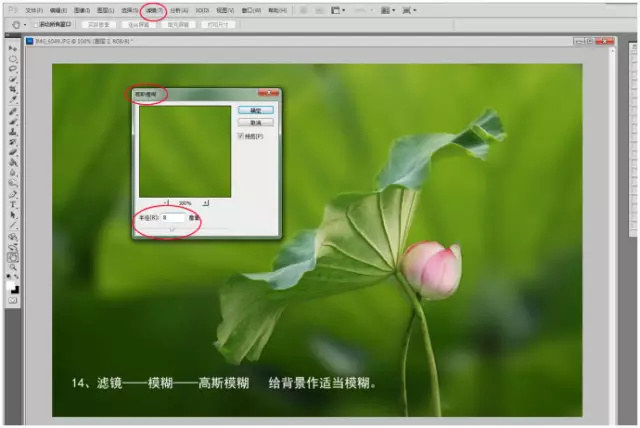This screenshot has height=428, width=640.
Task: Click the 实际像素 button in options bar
Action: tap(99, 25)
